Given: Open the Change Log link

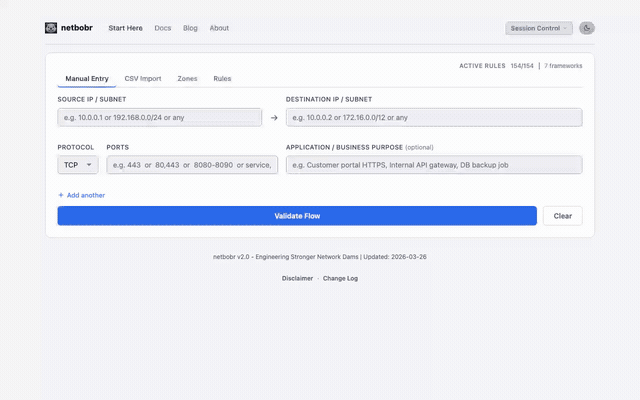Looking at the screenshot, I should (340, 278).
